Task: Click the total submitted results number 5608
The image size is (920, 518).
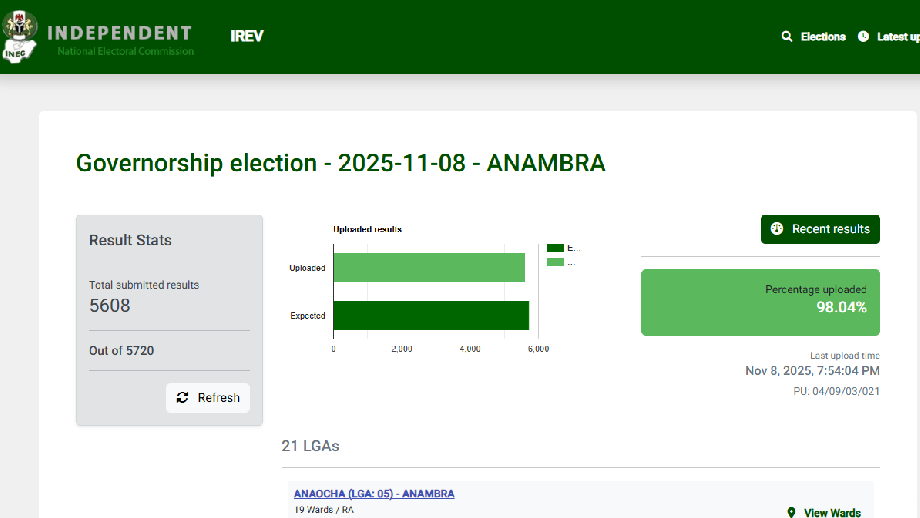Action: pos(110,306)
